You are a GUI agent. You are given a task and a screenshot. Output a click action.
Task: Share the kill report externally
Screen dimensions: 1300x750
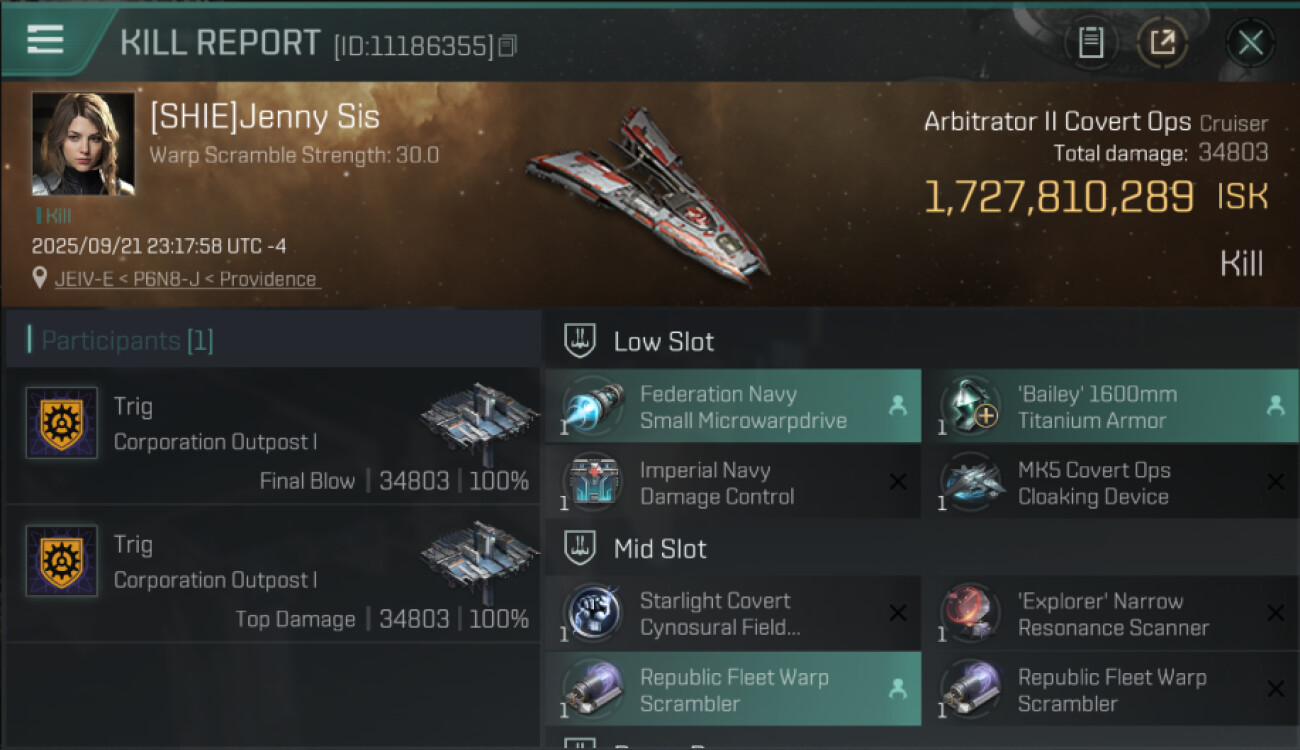point(1162,42)
